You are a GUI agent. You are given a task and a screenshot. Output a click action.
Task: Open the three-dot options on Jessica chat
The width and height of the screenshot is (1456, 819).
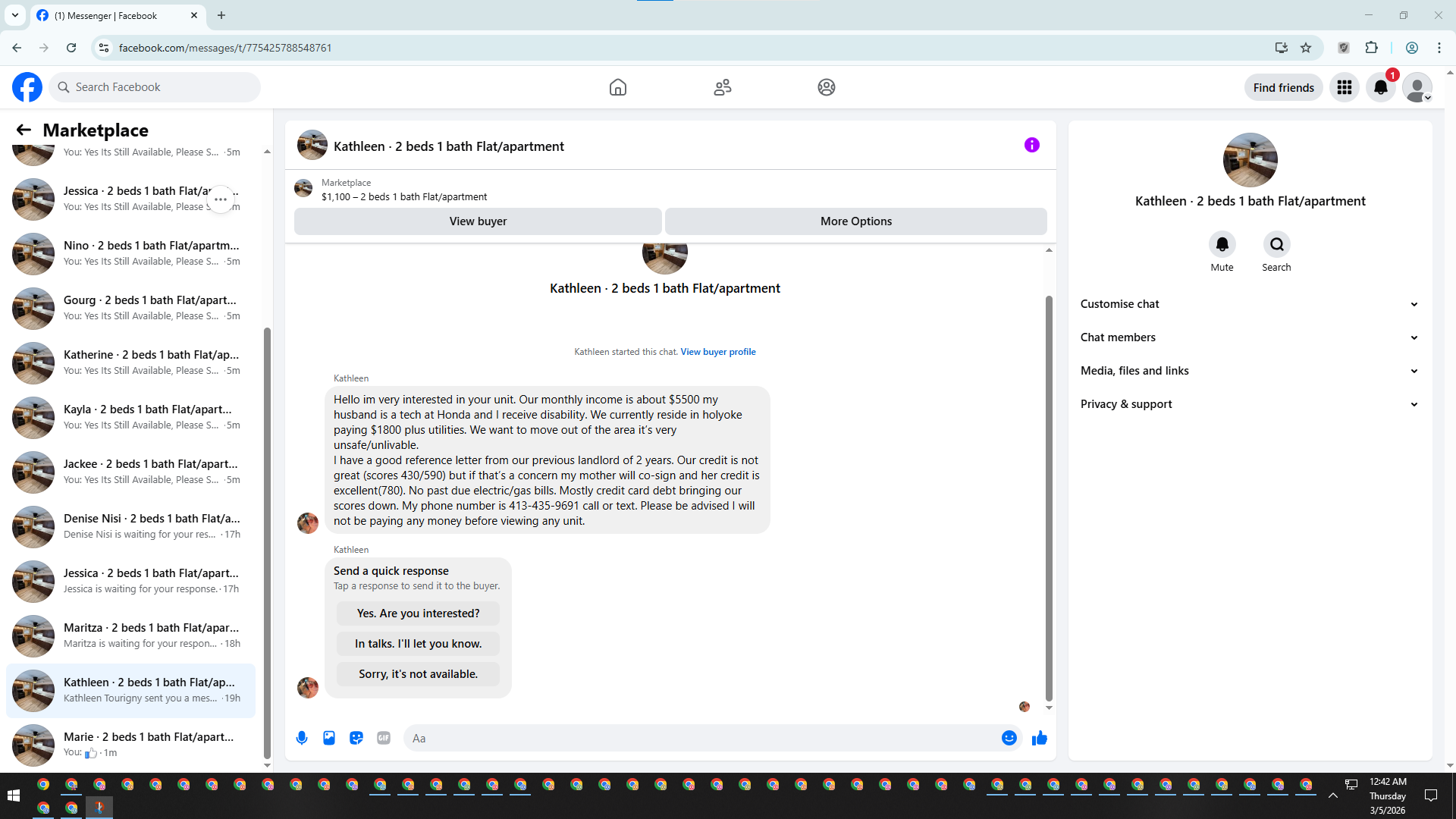point(221,199)
